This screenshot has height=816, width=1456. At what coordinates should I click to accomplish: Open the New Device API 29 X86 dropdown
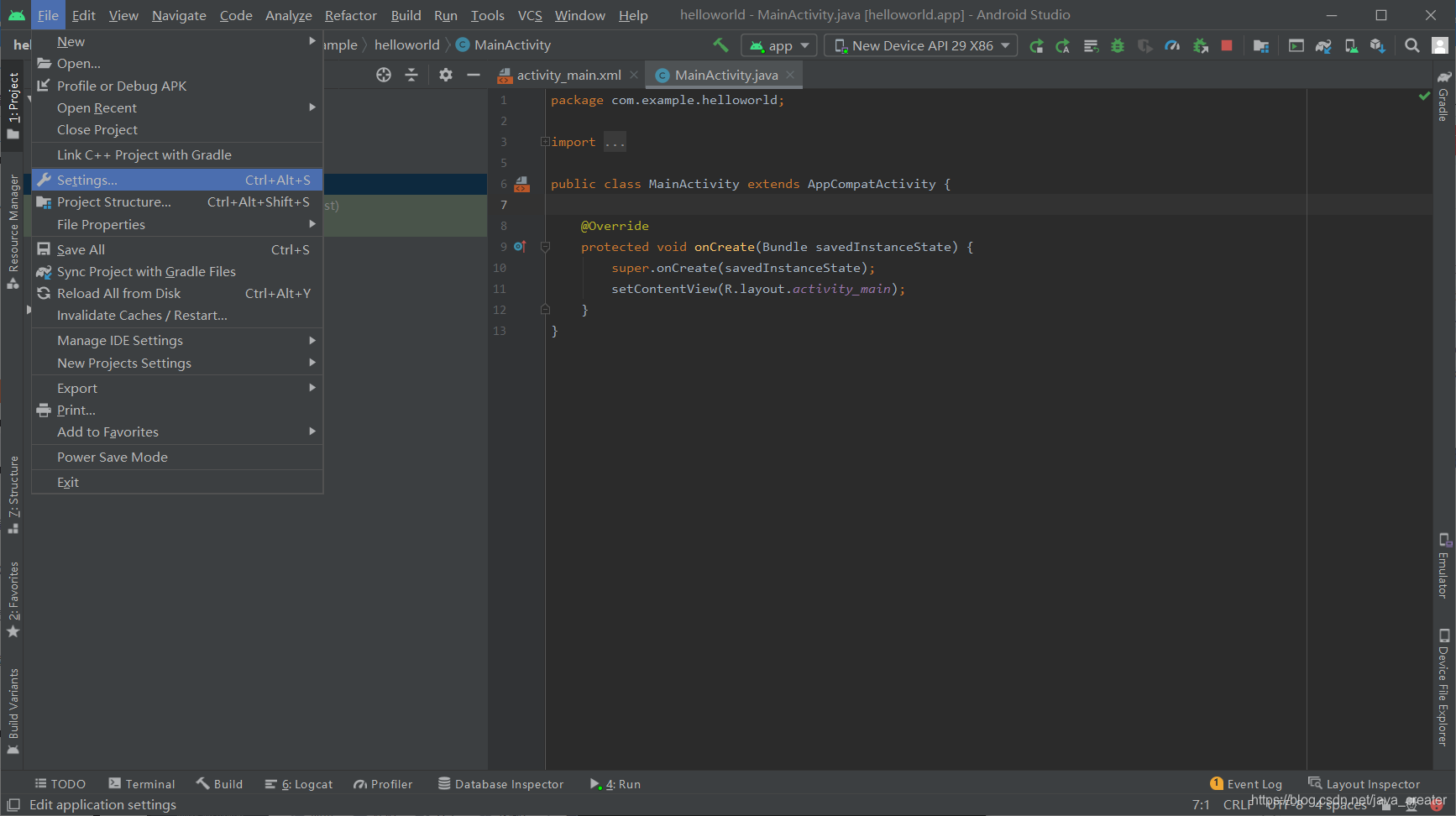pos(921,45)
